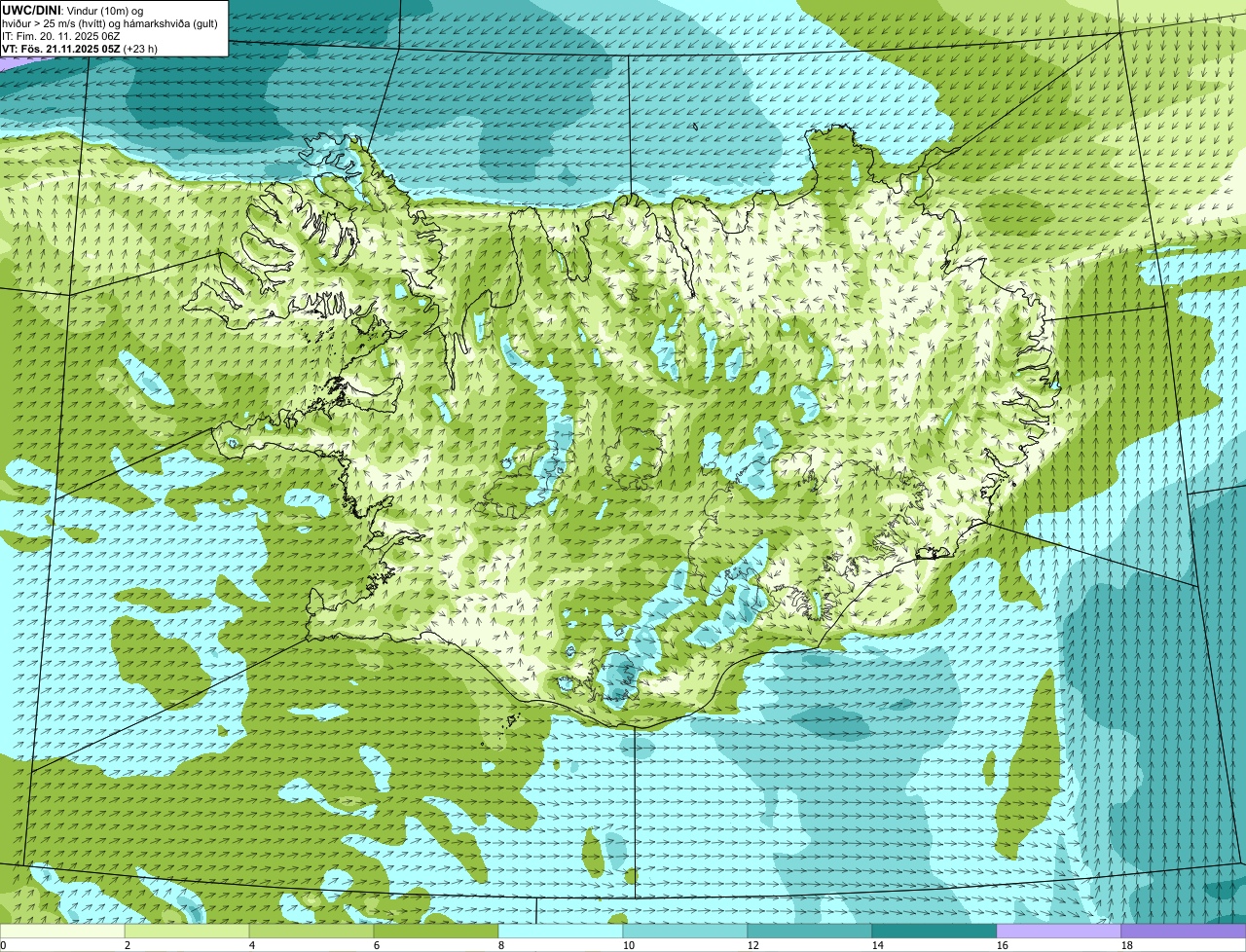The height and width of the screenshot is (952, 1246).
Task: Click the legend scale label '8'
Action: (501, 945)
